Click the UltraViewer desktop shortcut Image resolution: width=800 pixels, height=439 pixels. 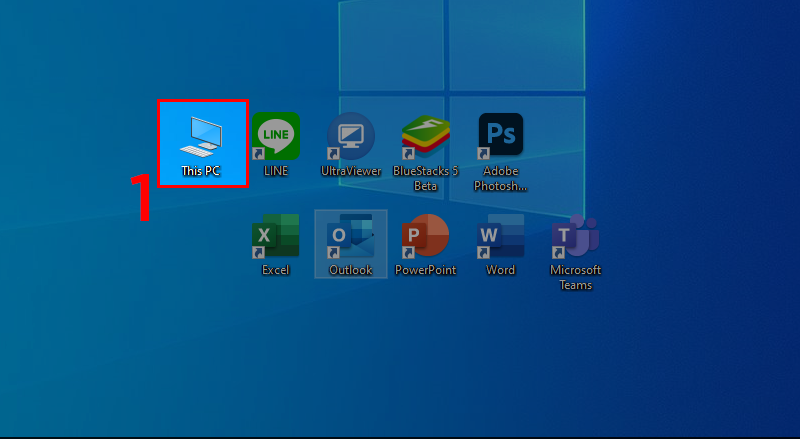tap(351, 136)
